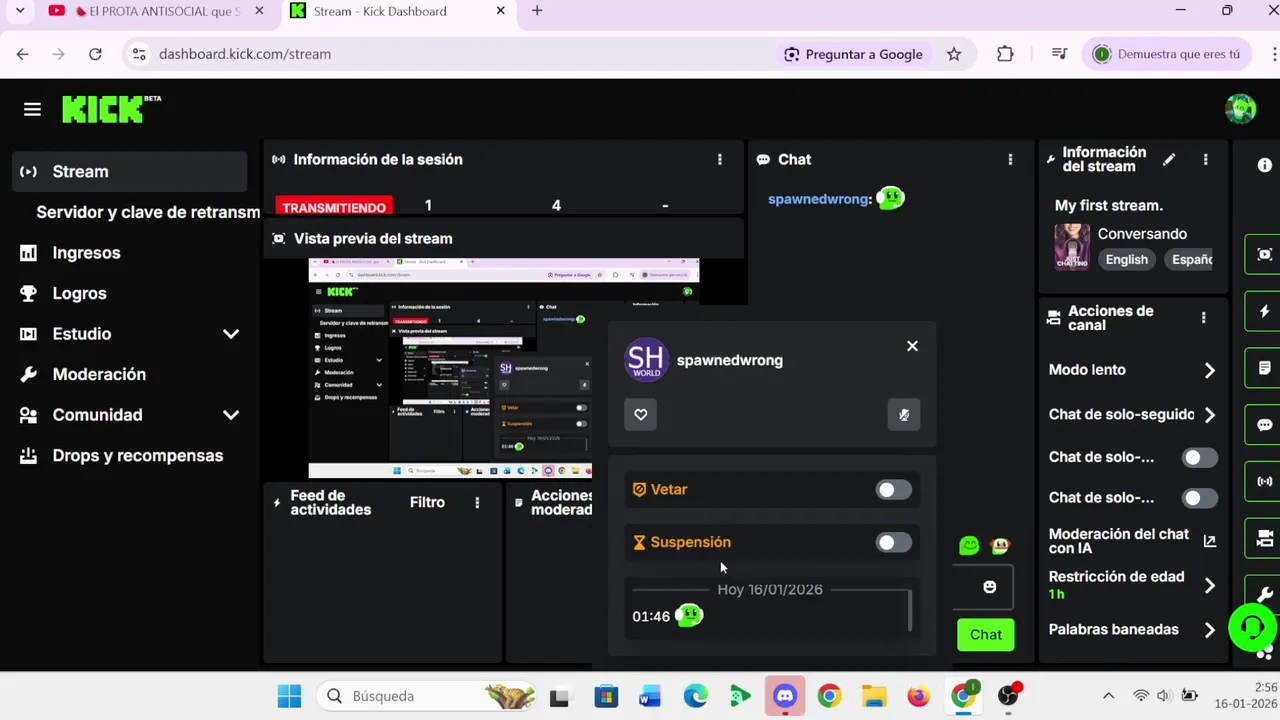1280x720 pixels.
Task: Click the camera actions icon in right sidebar
Action: [1264, 538]
